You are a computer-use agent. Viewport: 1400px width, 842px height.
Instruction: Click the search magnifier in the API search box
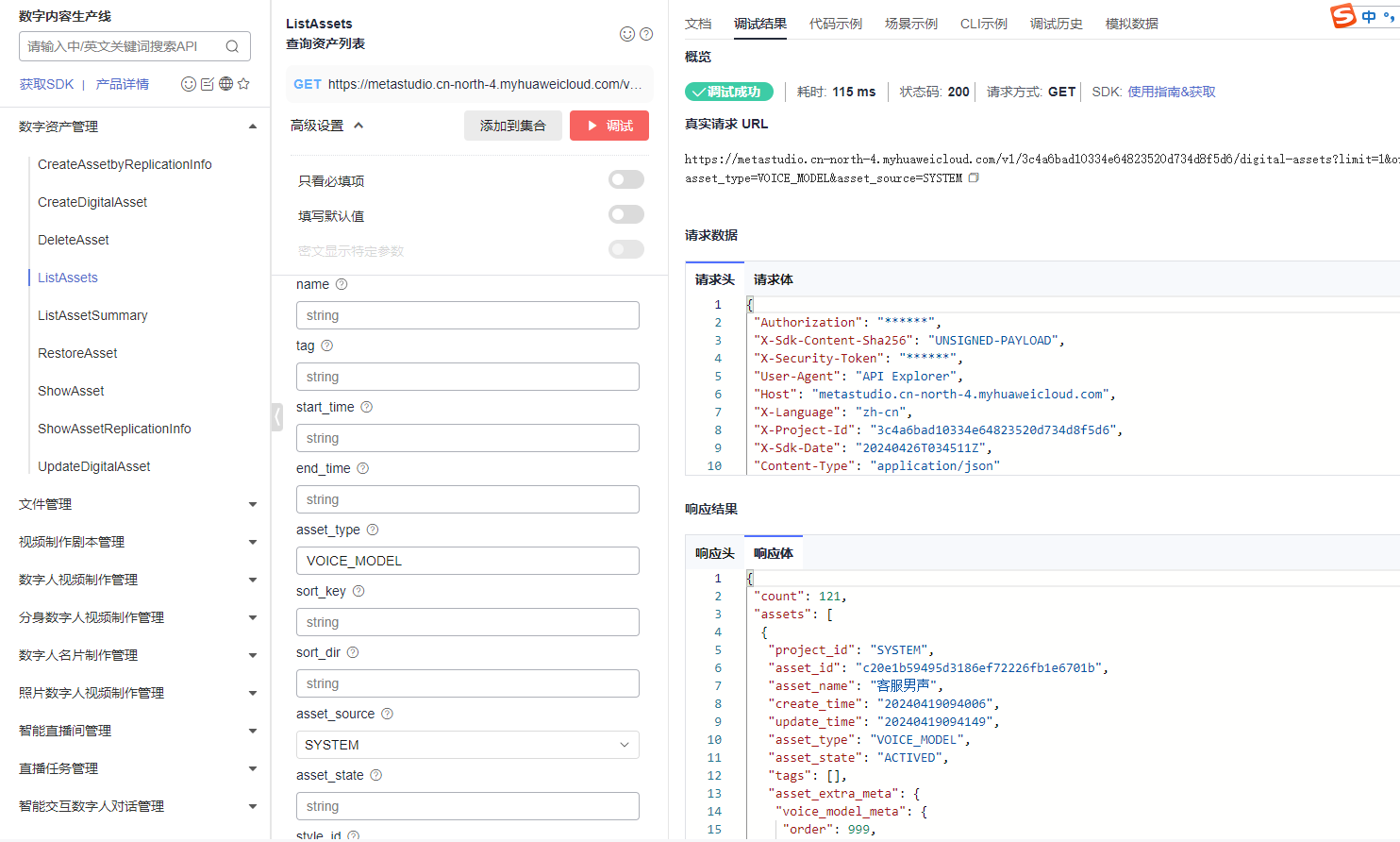232,46
